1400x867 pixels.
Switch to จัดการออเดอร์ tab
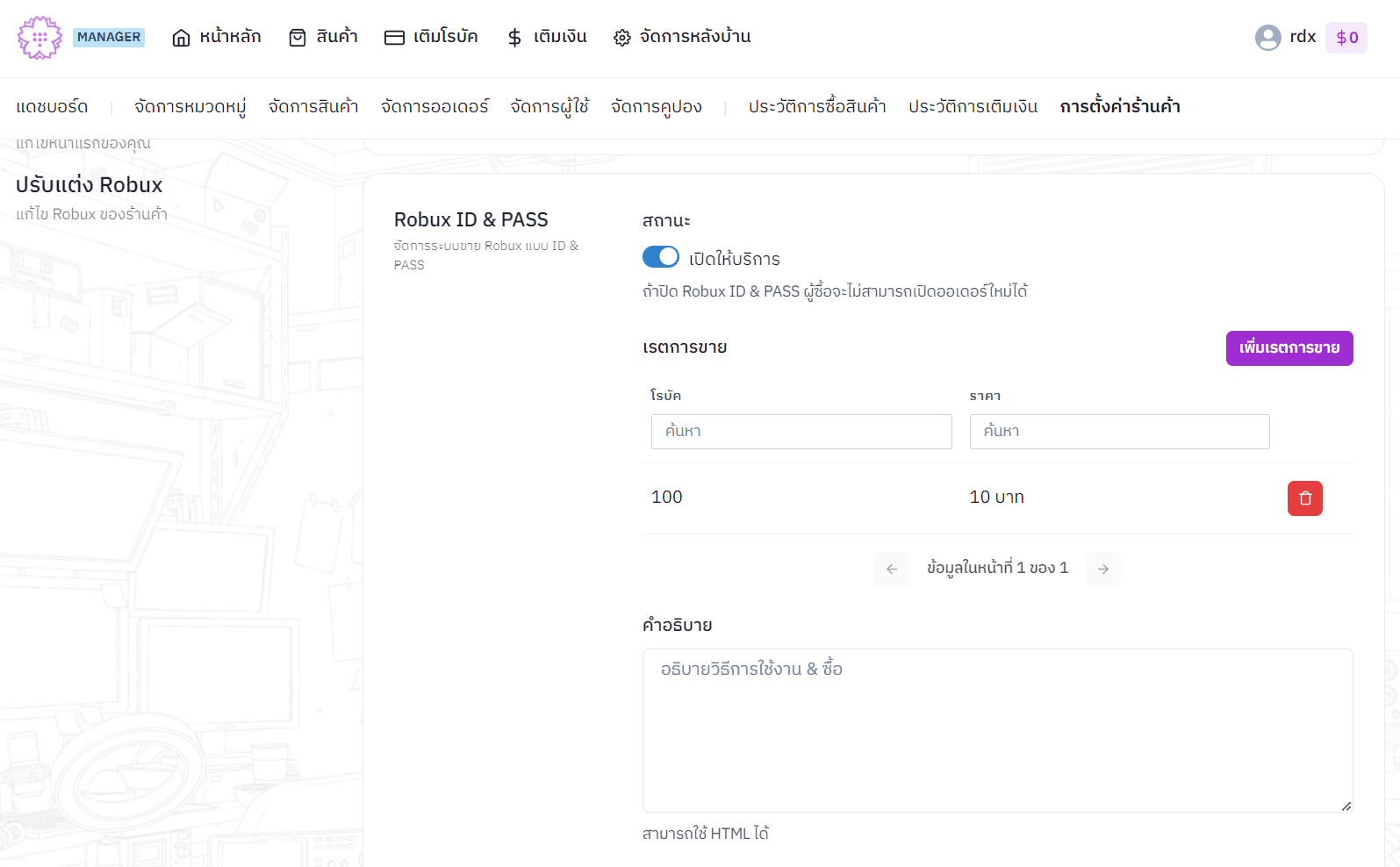(434, 107)
